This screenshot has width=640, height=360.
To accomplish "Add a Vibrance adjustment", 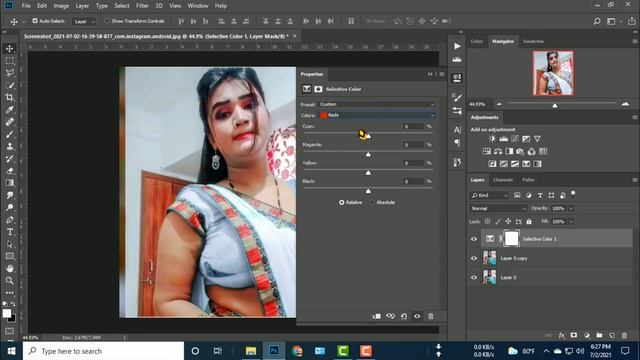I will pos(538,139).
